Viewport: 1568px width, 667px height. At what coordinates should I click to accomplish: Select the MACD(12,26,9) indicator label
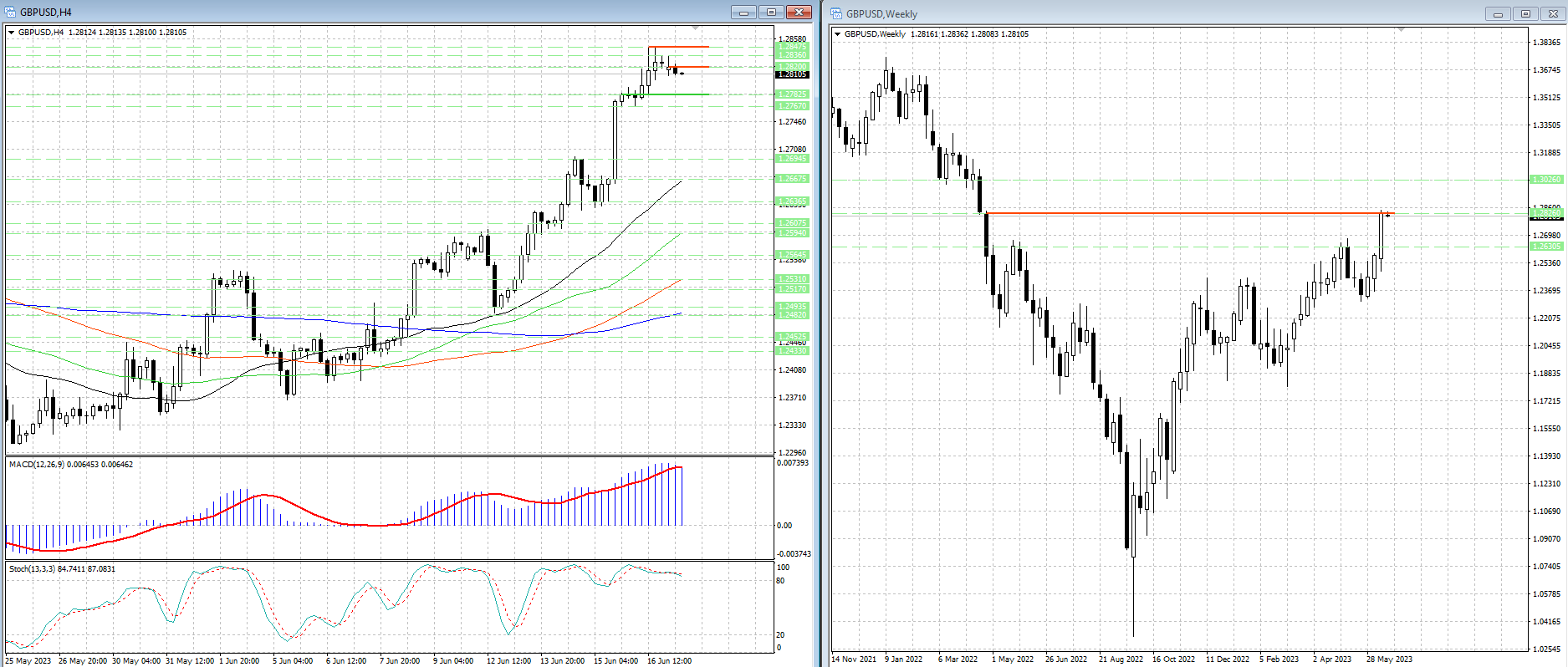[70, 465]
